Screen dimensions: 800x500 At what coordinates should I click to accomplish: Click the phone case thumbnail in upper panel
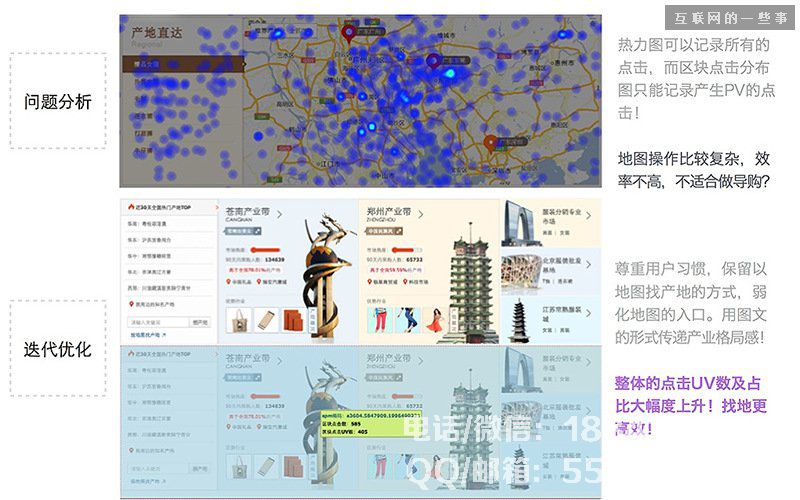(266, 320)
